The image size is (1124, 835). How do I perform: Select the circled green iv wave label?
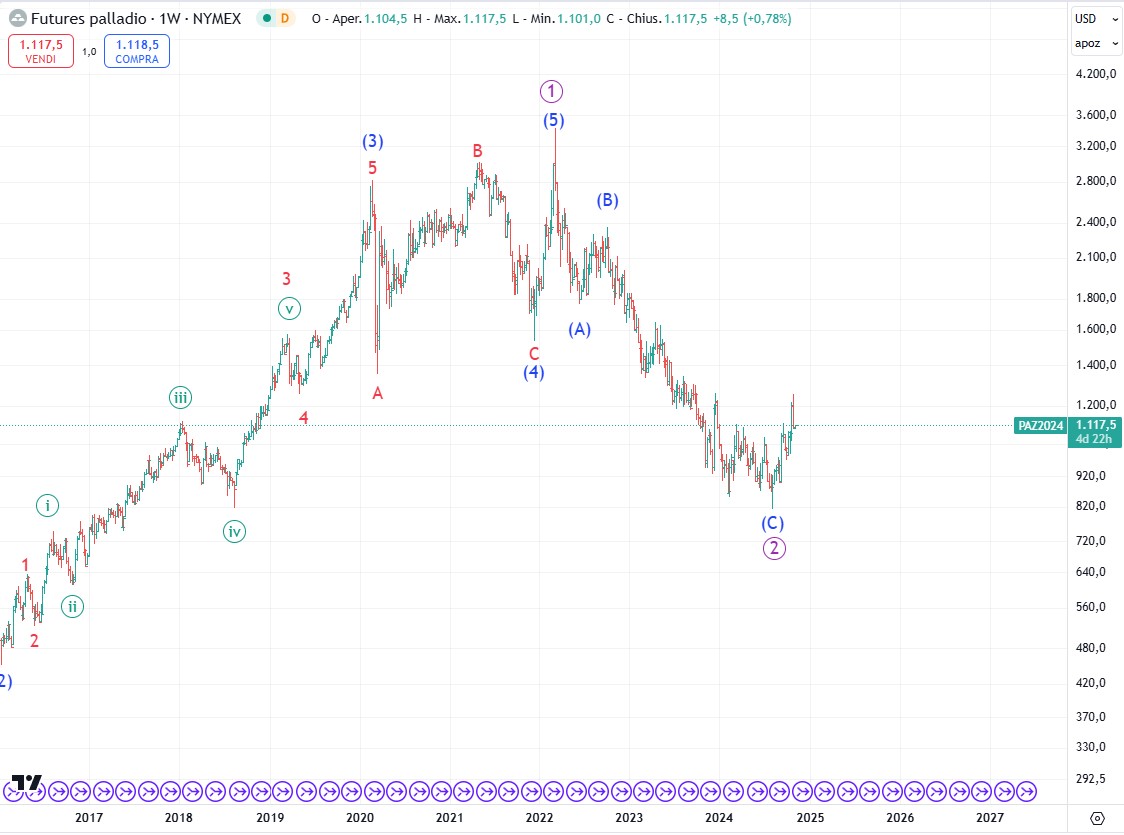click(x=234, y=532)
